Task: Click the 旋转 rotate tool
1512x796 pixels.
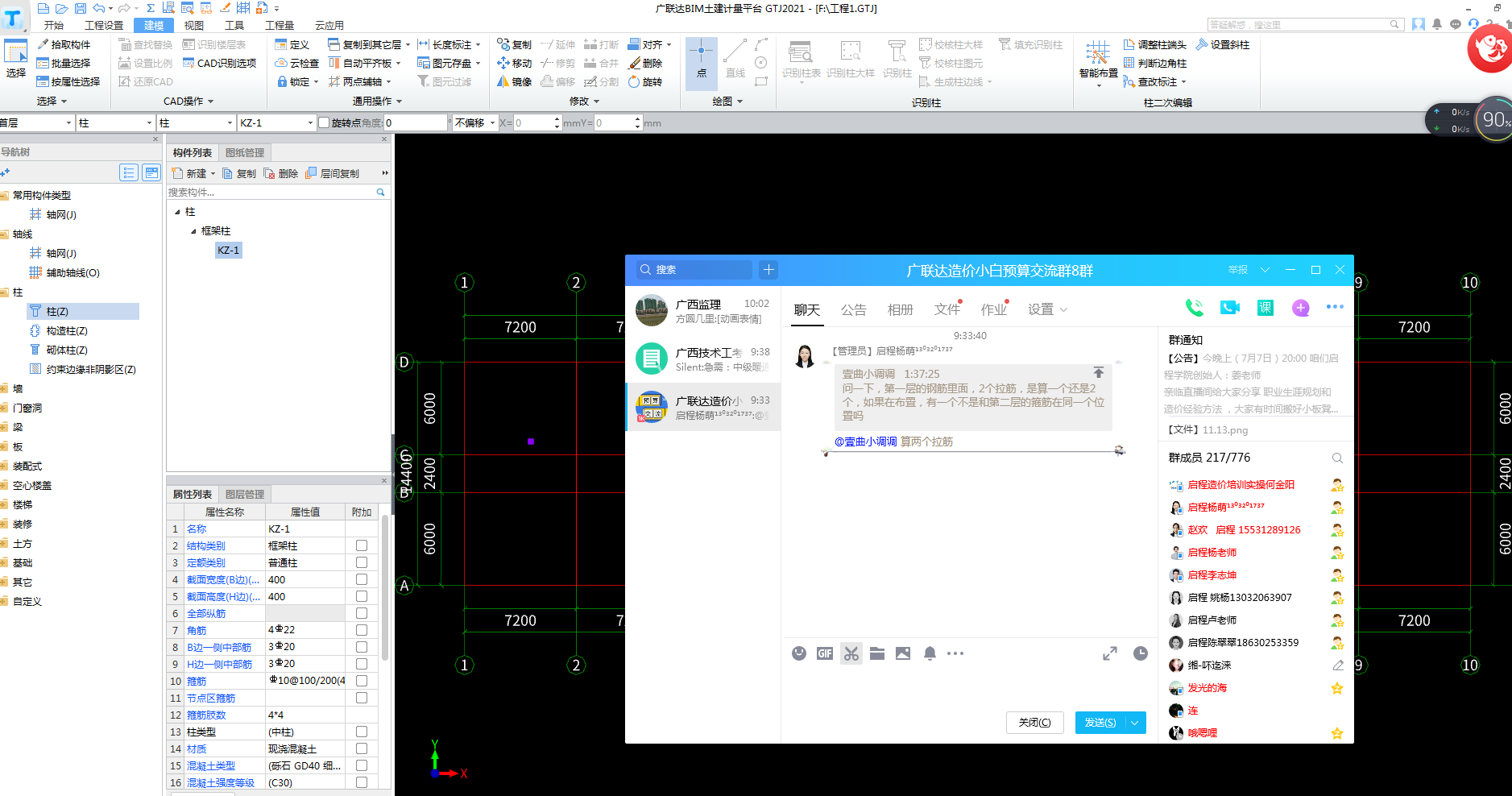Action: coord(645,81)
